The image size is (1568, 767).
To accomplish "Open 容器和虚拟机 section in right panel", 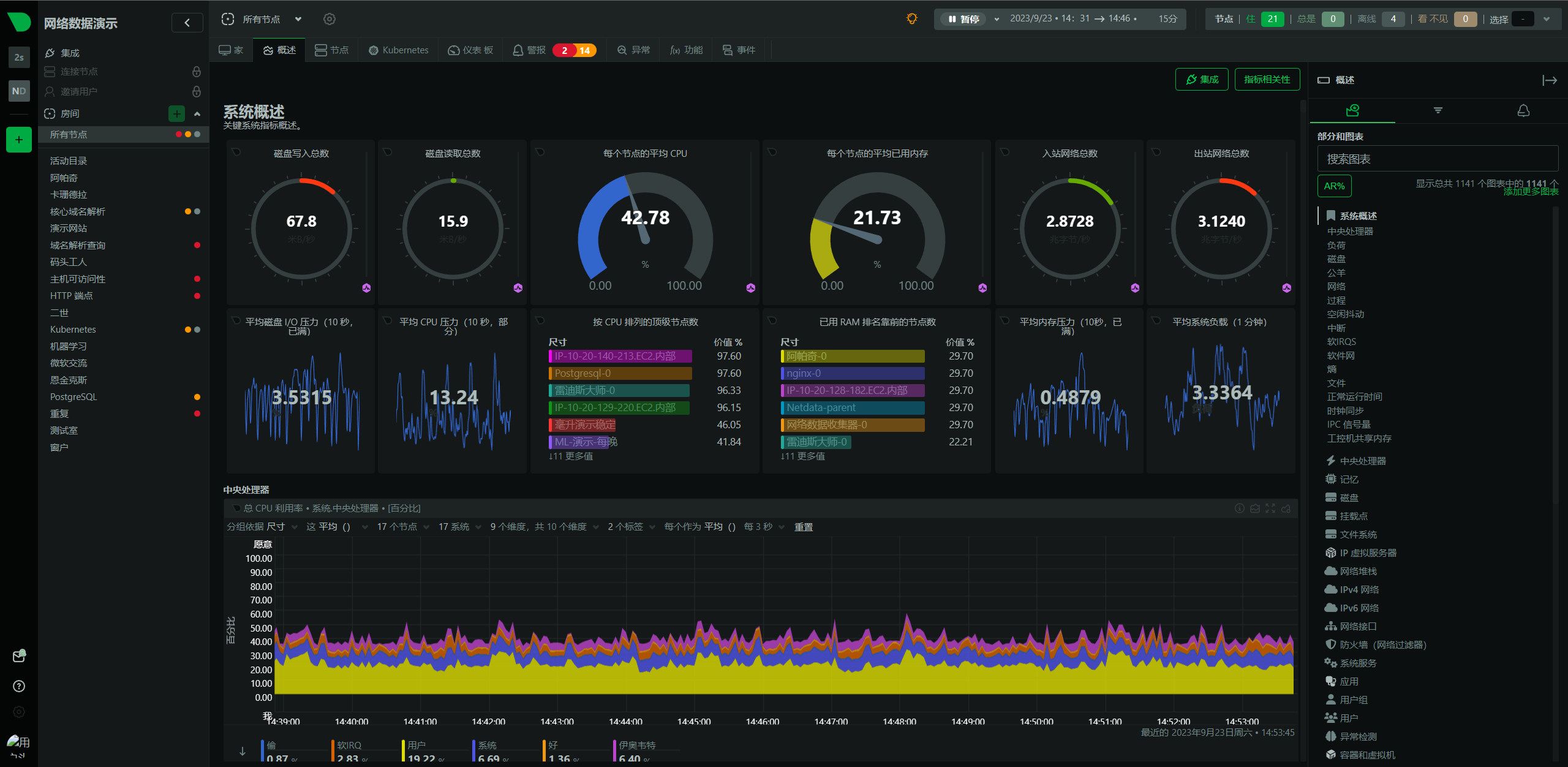I will click(1367, 755).
